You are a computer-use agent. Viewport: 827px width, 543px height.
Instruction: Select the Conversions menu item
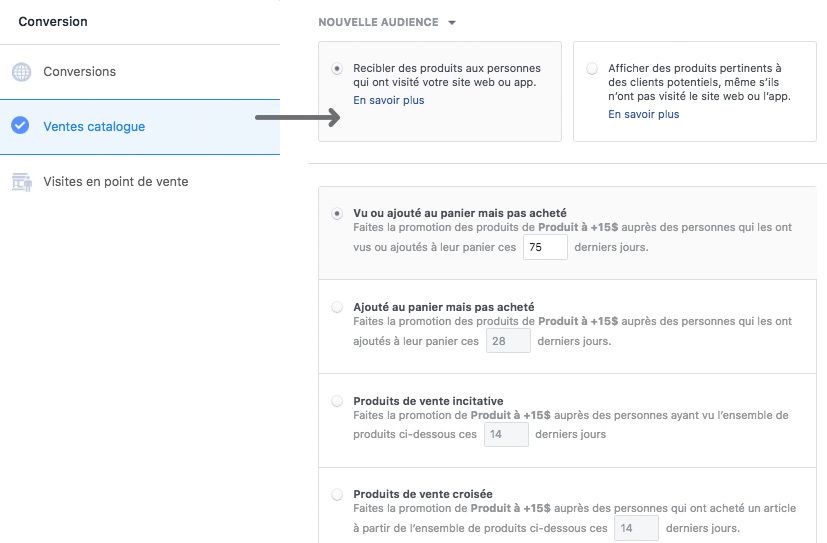point(79,72)
